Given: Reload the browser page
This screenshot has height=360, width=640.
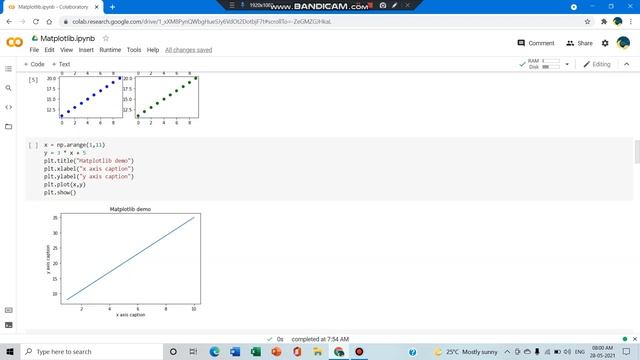Looking at the screenshot, I should coord(36,22).
